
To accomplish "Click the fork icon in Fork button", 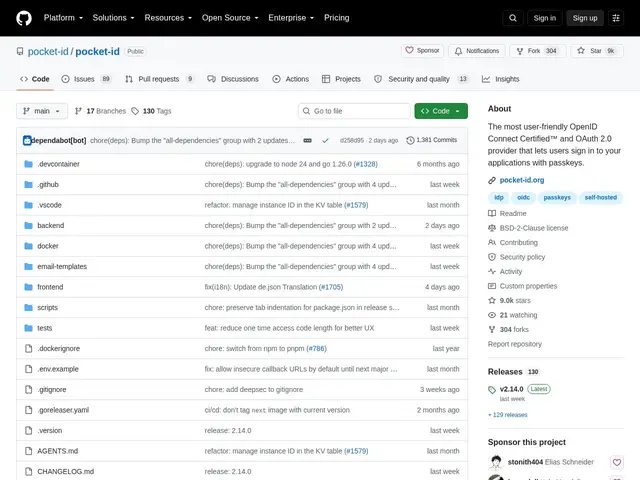I will click(520, 51).
